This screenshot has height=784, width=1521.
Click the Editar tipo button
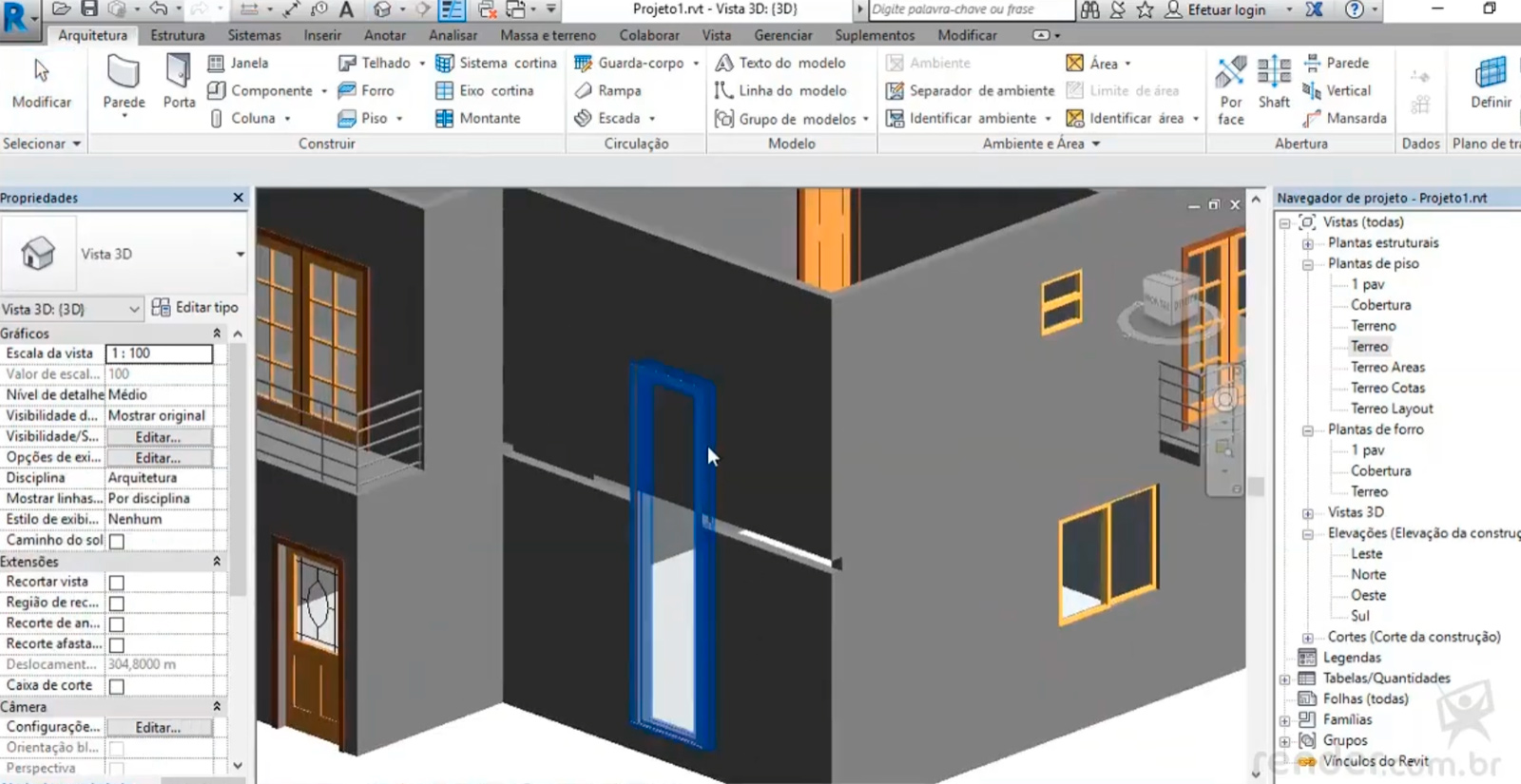[x=196, y=307]
